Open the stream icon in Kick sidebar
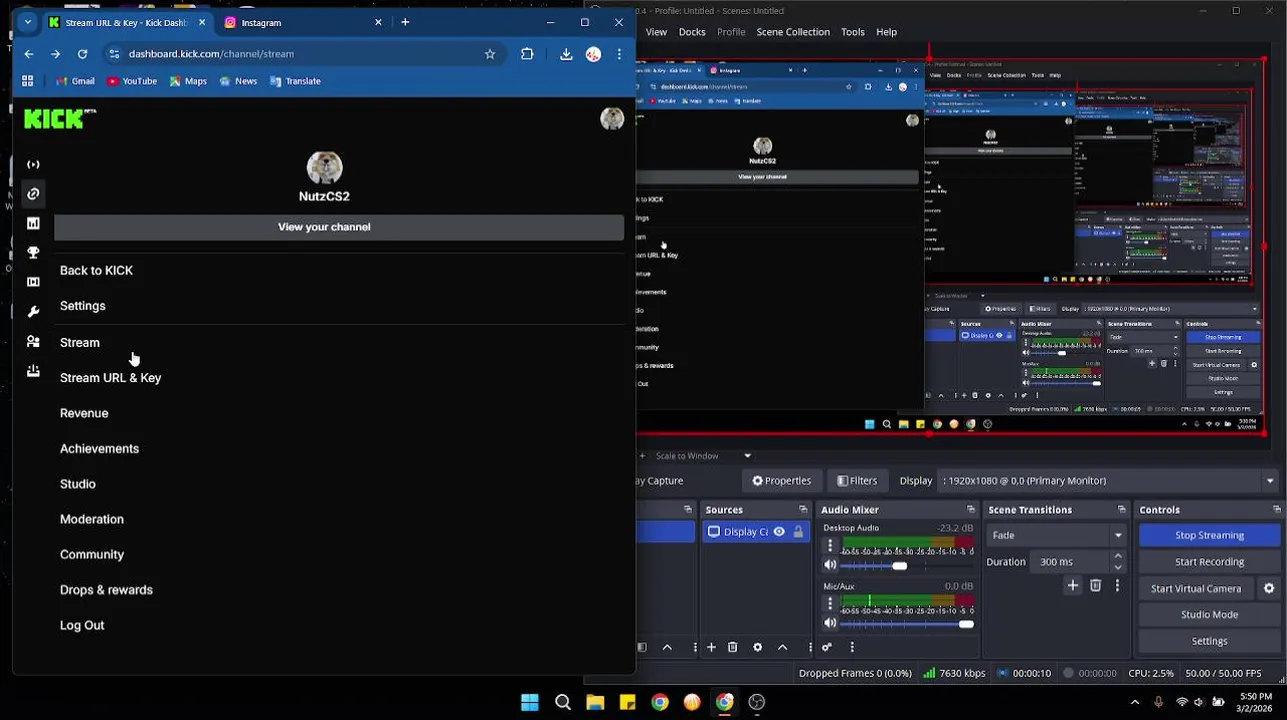The width and height of the screenshot is (1287, 720). (x=33, y=164)
